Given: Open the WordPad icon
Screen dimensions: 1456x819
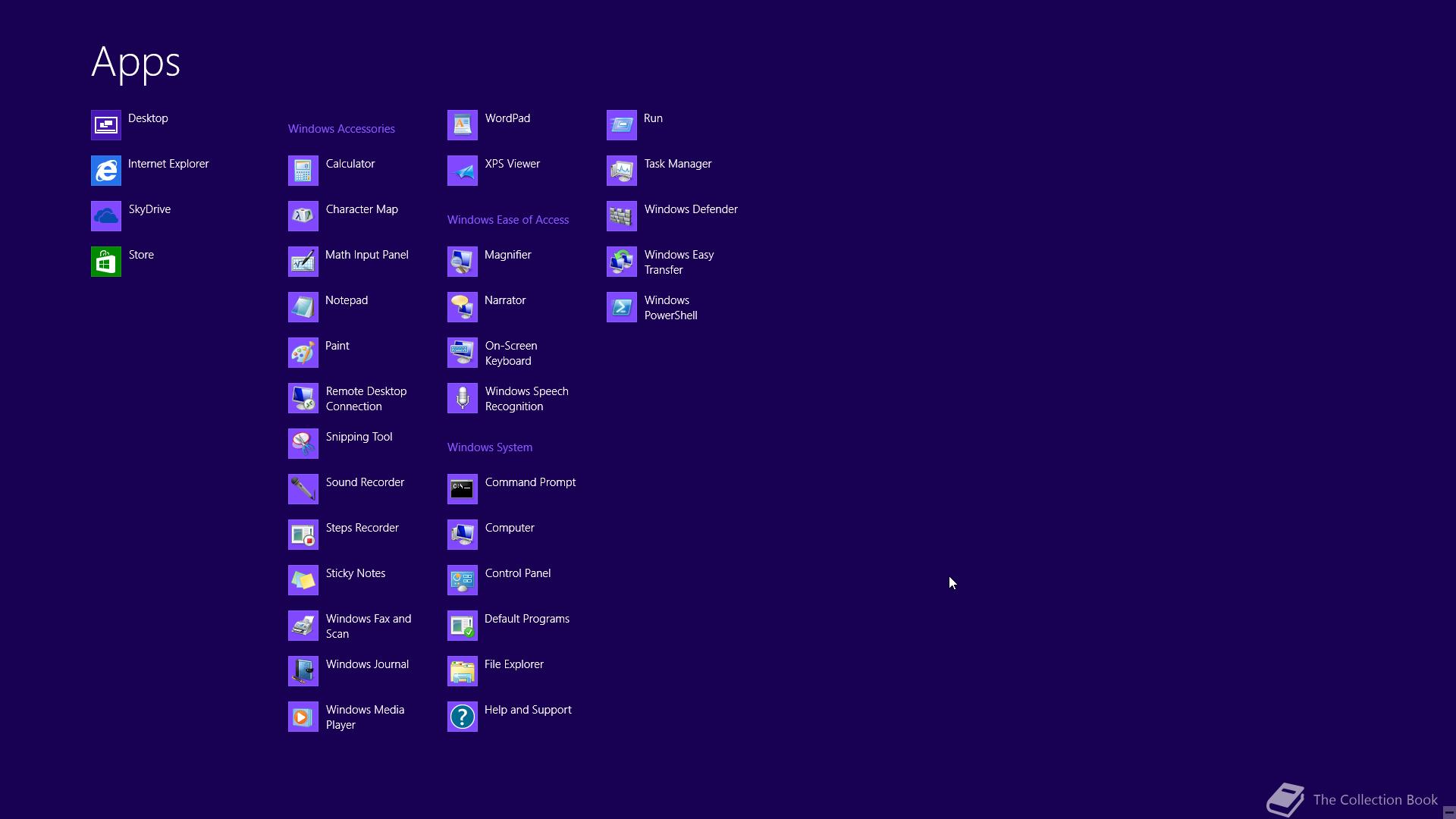Looking at the screenshot, I should [463, 125].
